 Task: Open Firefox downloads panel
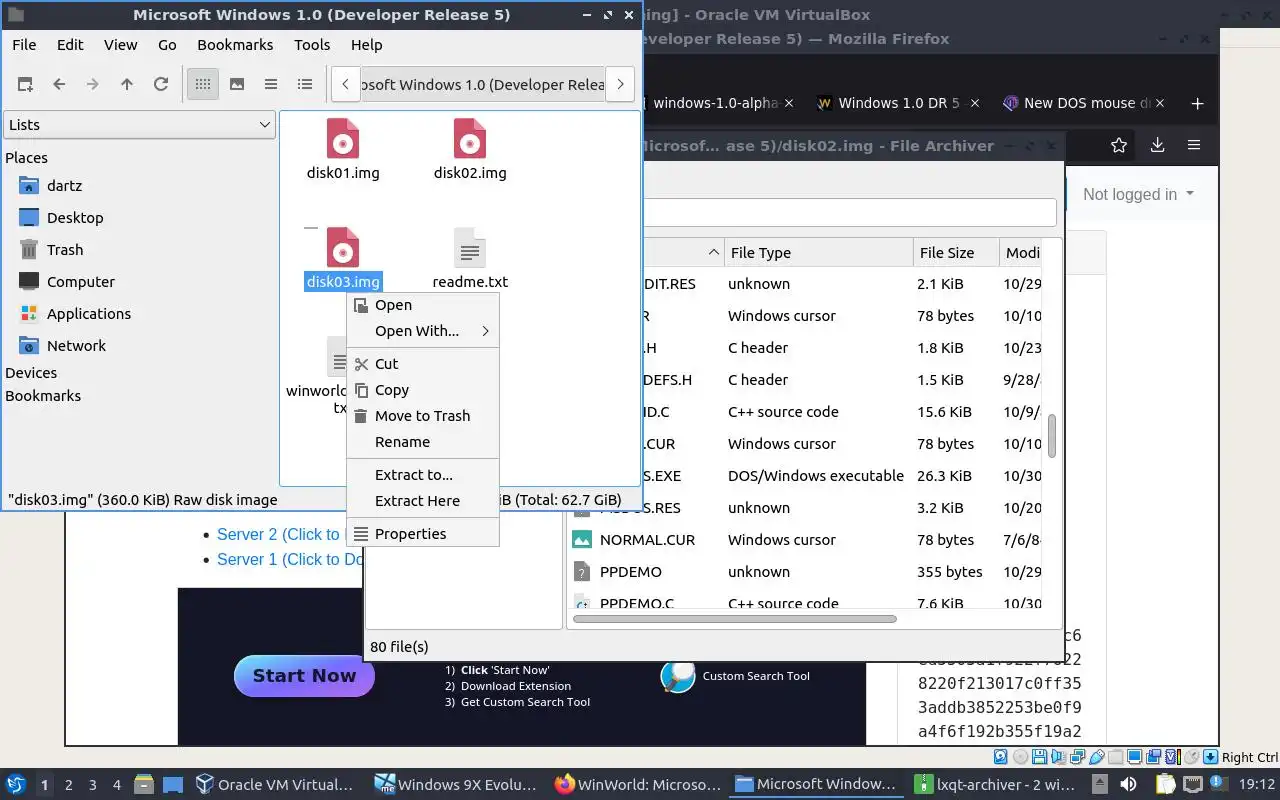click(x=1157, y=146)
